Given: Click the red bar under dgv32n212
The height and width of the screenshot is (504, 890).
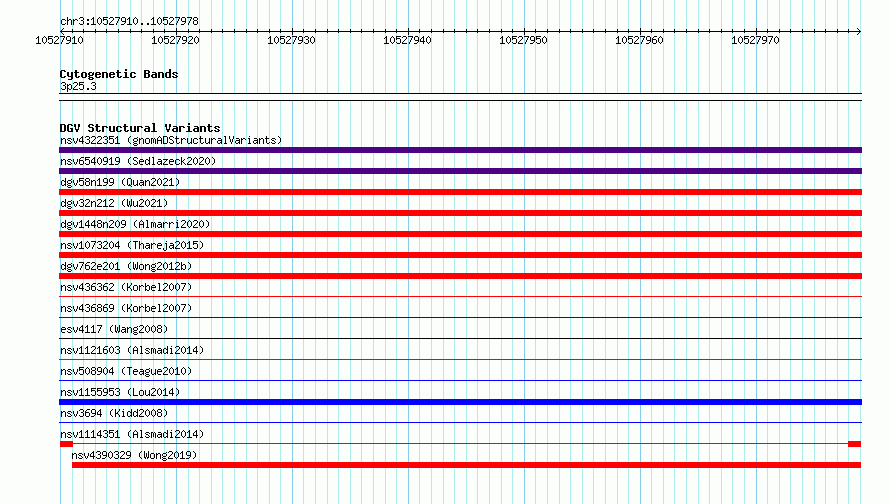Looking at the screenshot, I should pos(460,213).
